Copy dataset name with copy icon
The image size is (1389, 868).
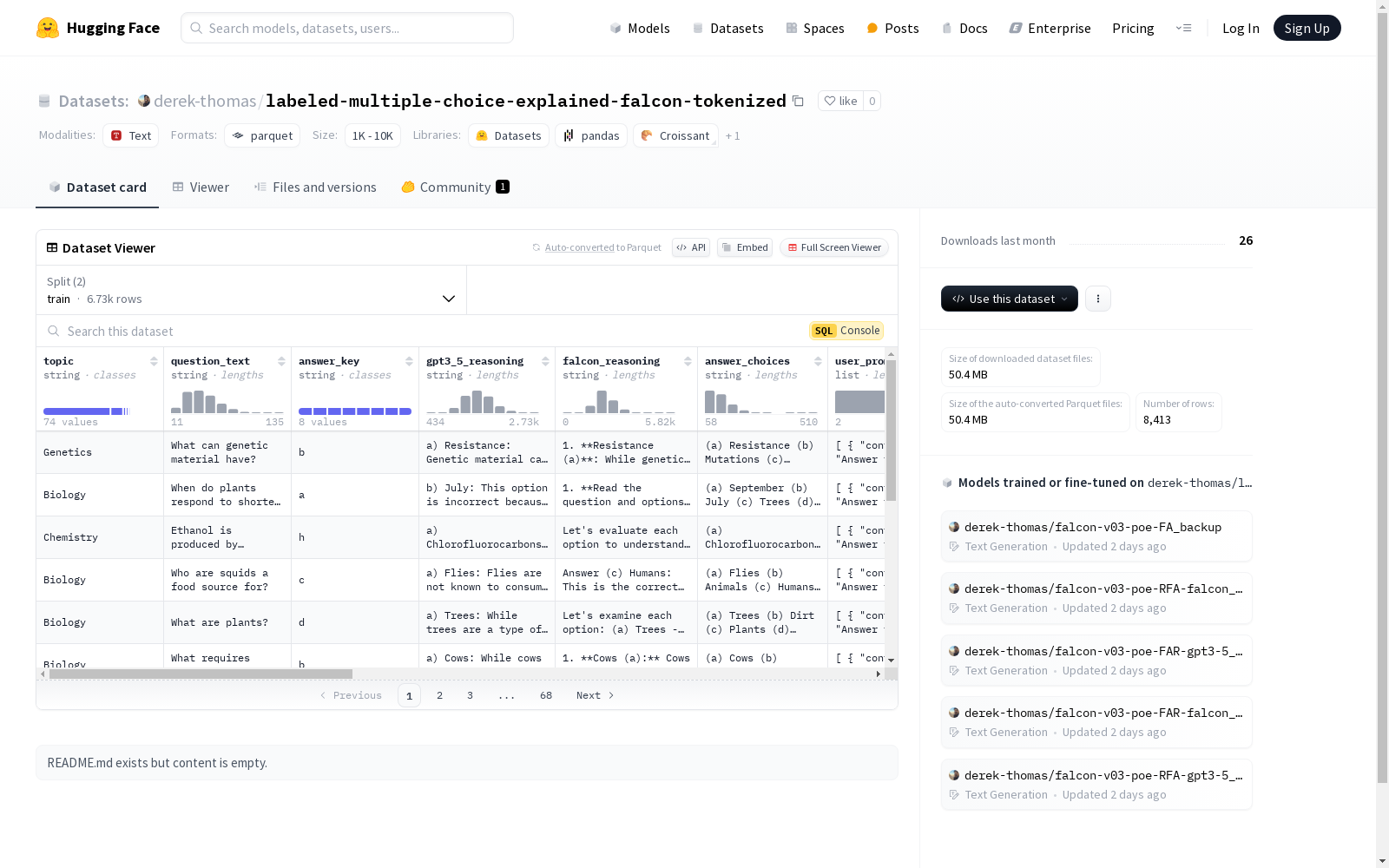[x=798, y=101]
